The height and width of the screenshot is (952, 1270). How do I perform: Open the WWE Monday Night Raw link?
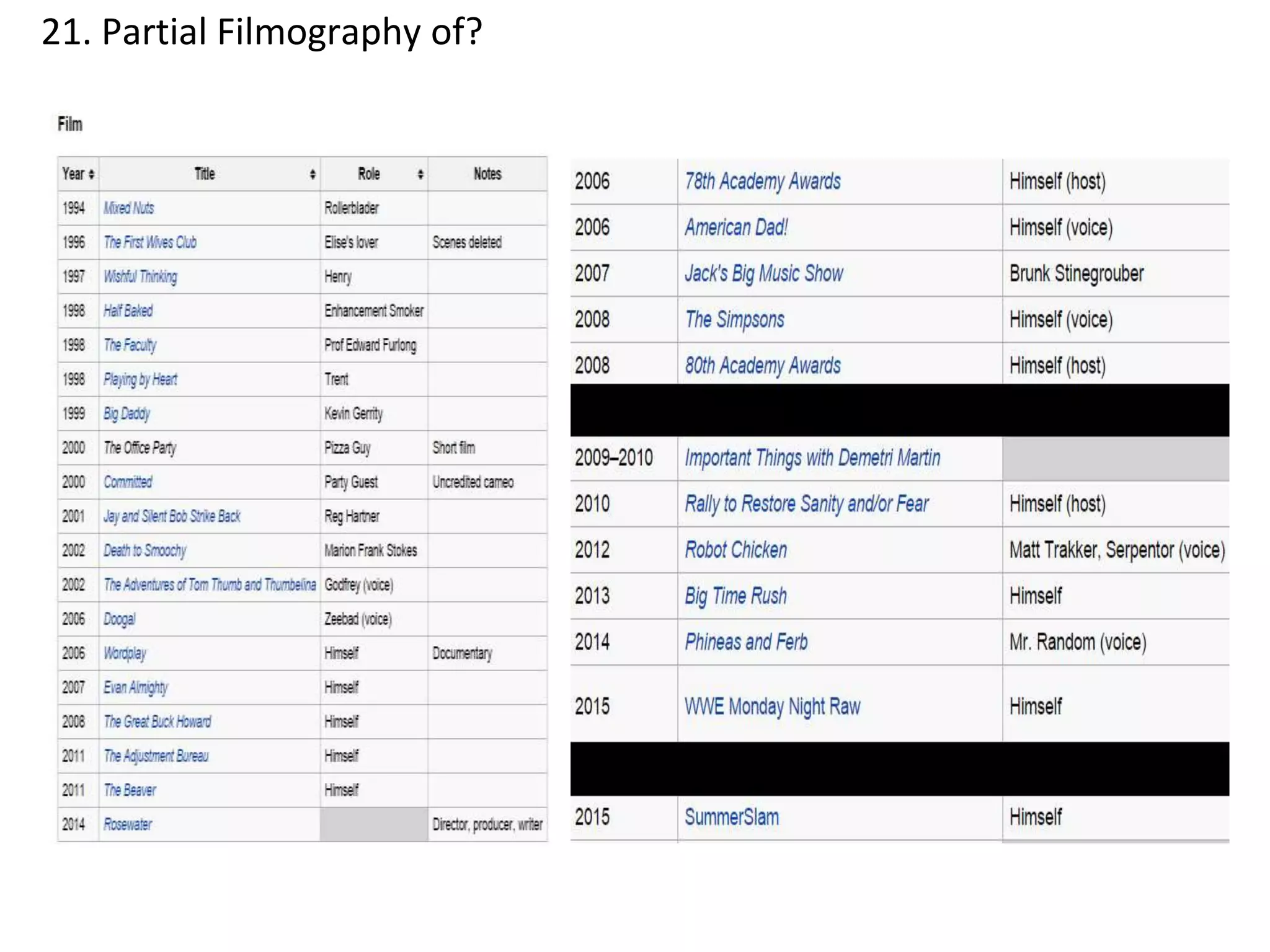click(773, 707)
